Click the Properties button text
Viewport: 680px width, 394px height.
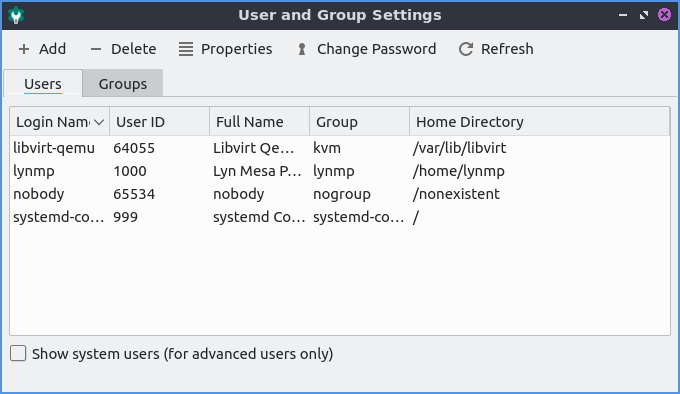pyautogui.click(x=236, y=49)
